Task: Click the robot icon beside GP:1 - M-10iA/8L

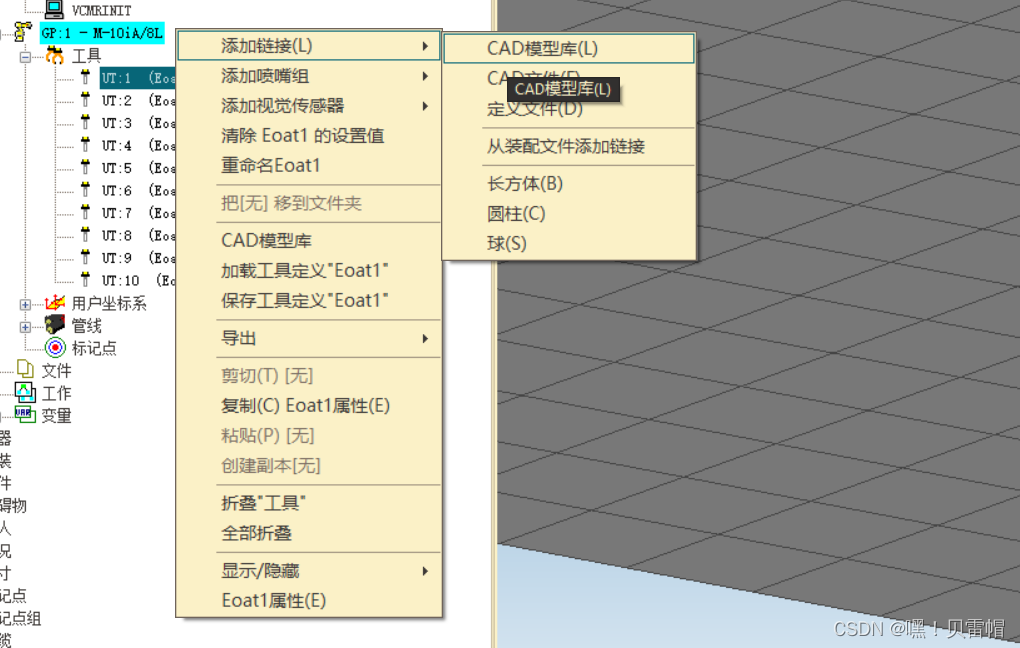Action: [x=23, y=31]
